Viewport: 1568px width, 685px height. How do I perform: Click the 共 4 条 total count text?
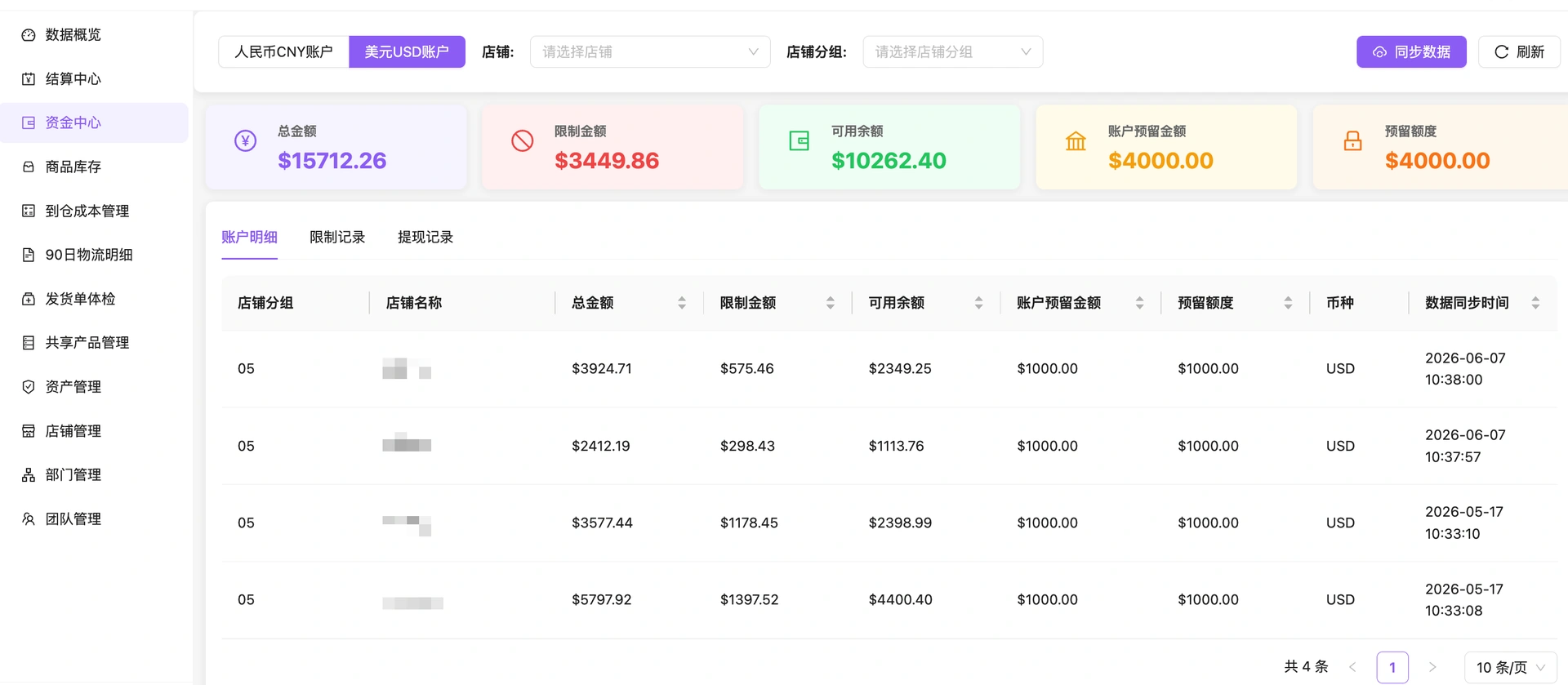point(1306,667)
